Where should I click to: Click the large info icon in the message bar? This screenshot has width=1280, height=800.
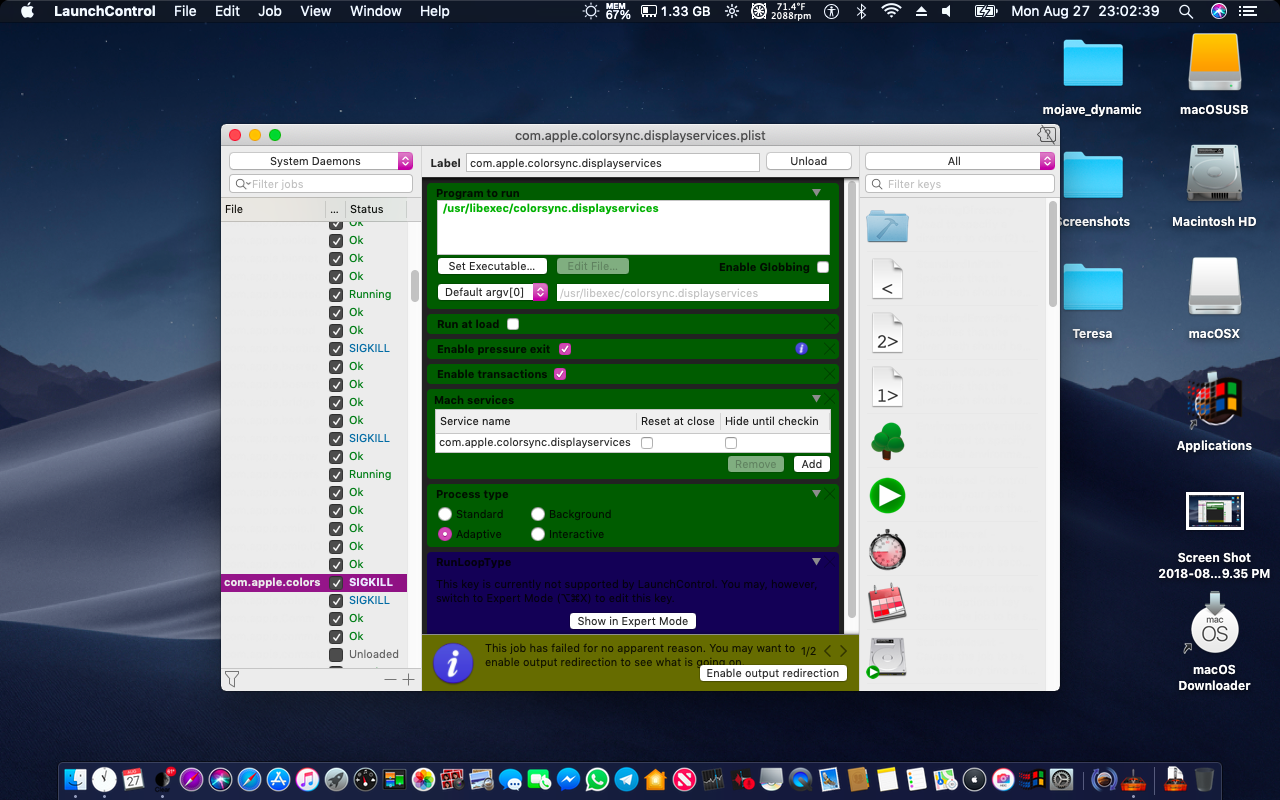[453, 663]
